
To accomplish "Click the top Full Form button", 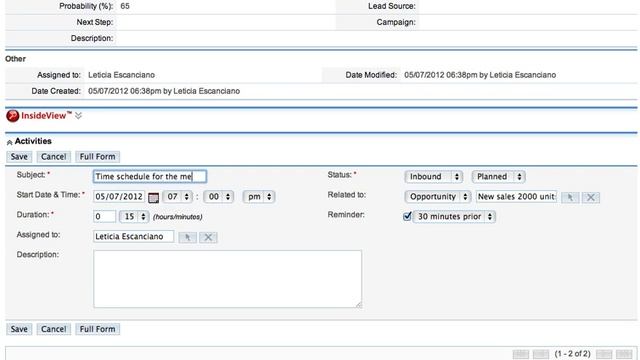I will [x=98, y=157].
